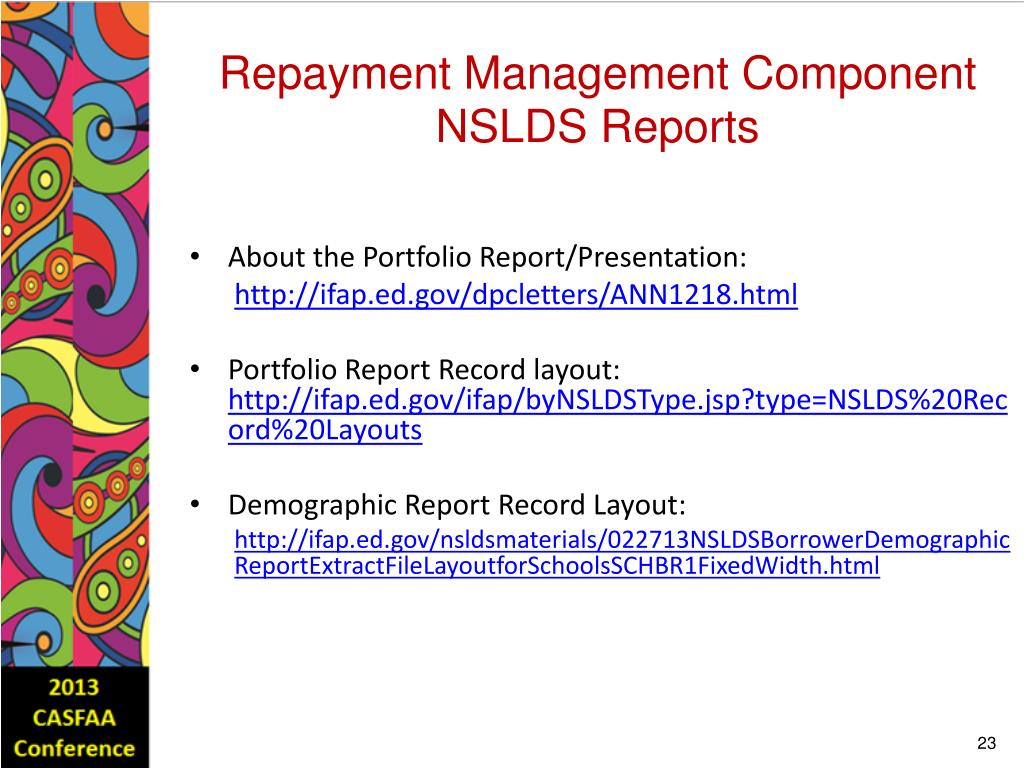Open the ANN1218.html dpcletters link
The height and width of the screenshot is (768, 1024).
516,295
